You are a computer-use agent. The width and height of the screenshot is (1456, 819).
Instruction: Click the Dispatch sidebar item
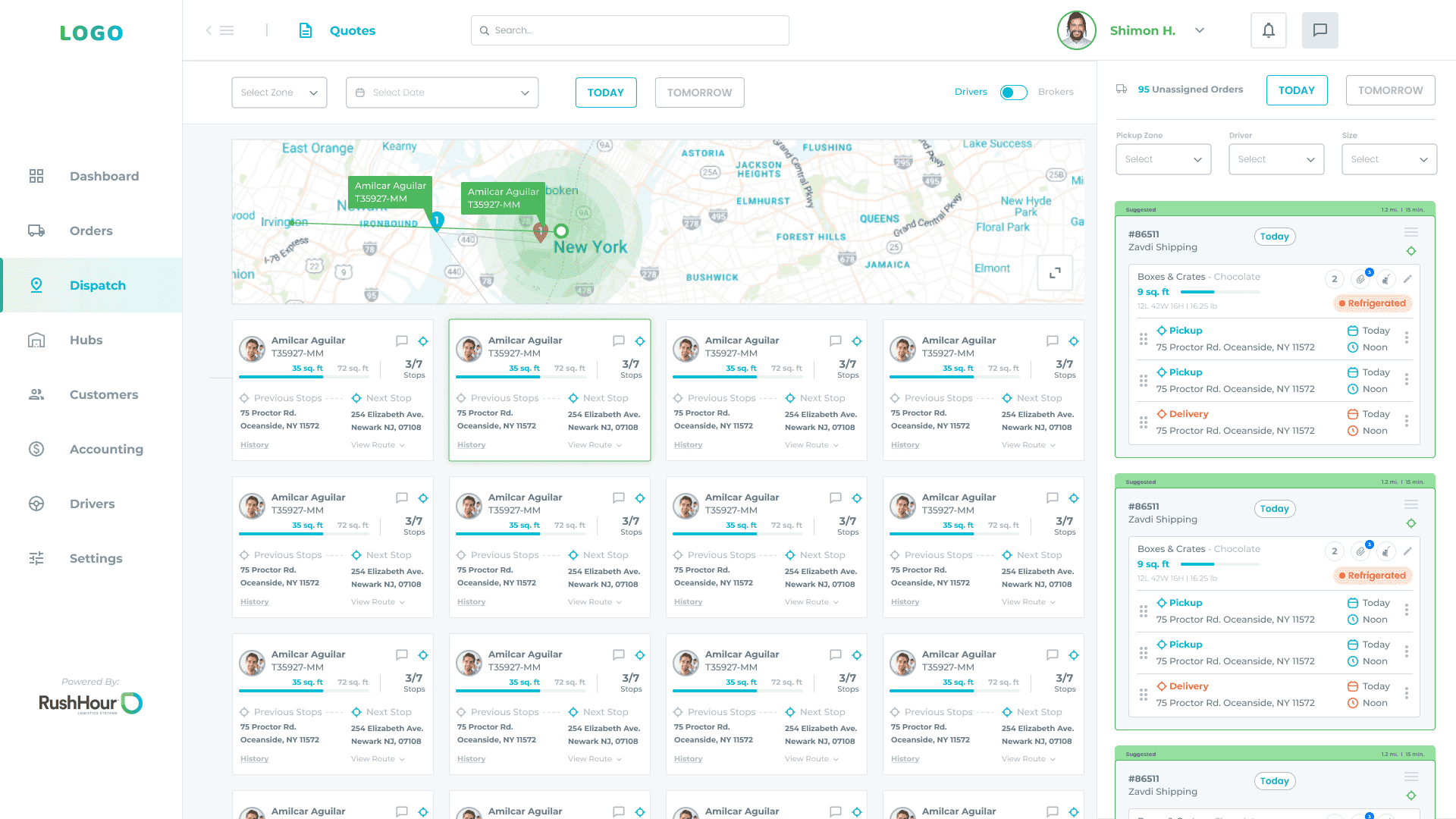[x=91, y=285]
